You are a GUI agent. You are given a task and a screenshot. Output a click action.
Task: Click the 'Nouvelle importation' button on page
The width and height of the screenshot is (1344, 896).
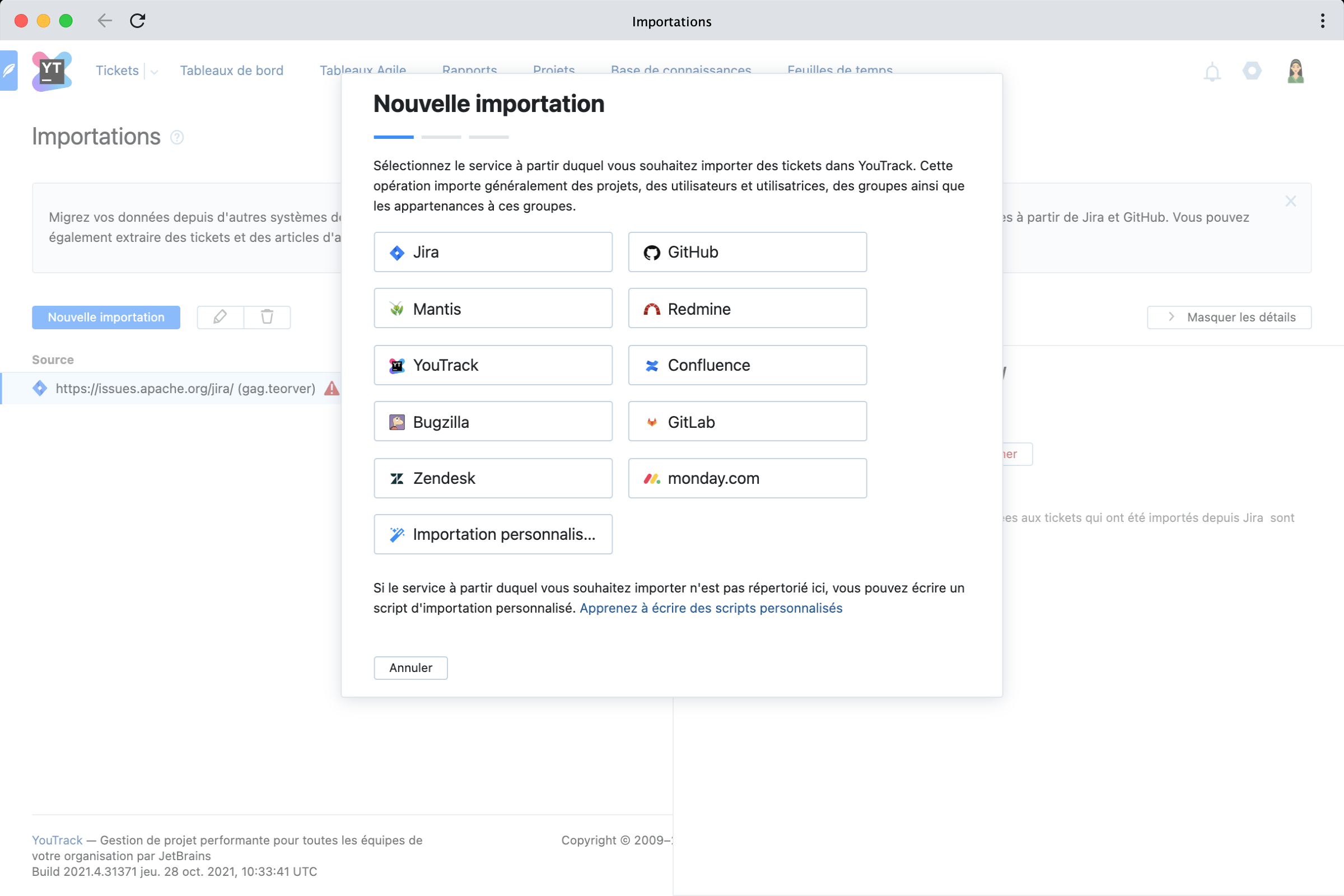pyautogui.click(x=106, y=317)
